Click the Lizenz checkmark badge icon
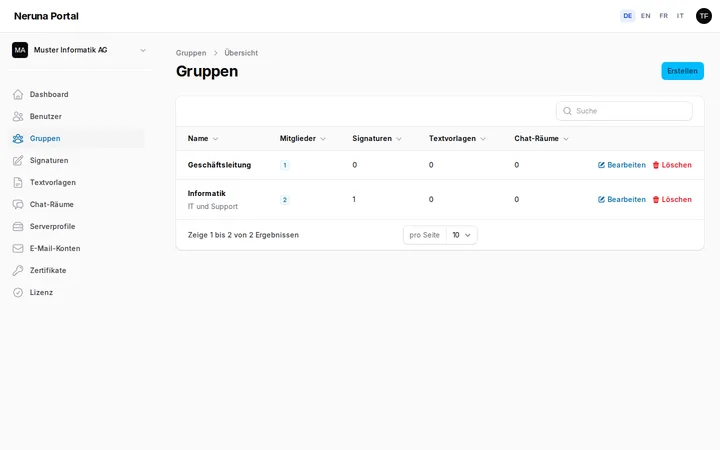The width and height of the screenshot is (720, 450). [x=18, y=292]
